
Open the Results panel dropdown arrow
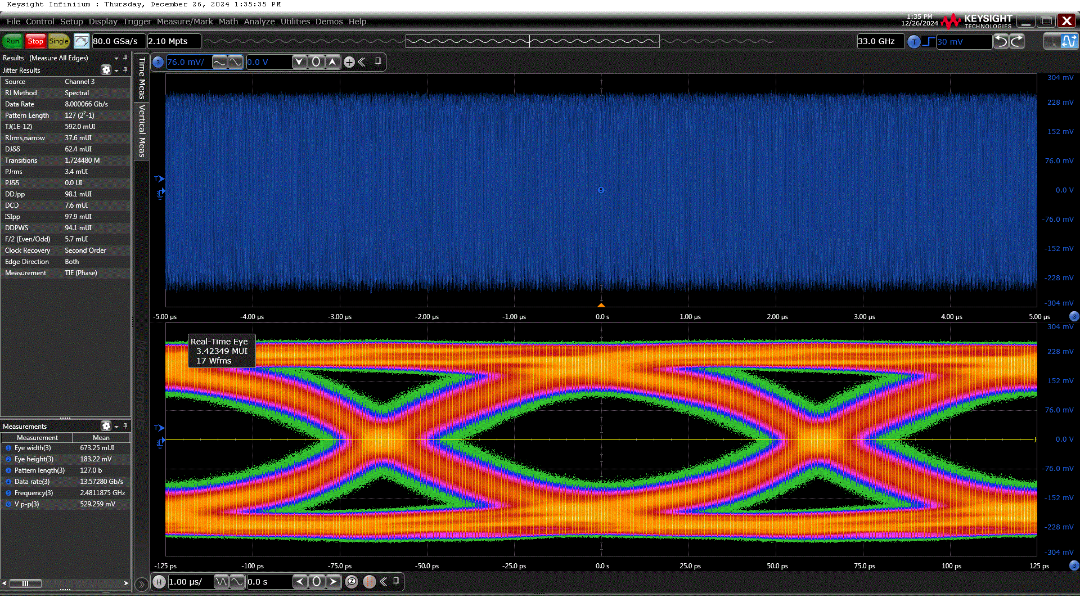pyautogui.click(x=116, y=59)
